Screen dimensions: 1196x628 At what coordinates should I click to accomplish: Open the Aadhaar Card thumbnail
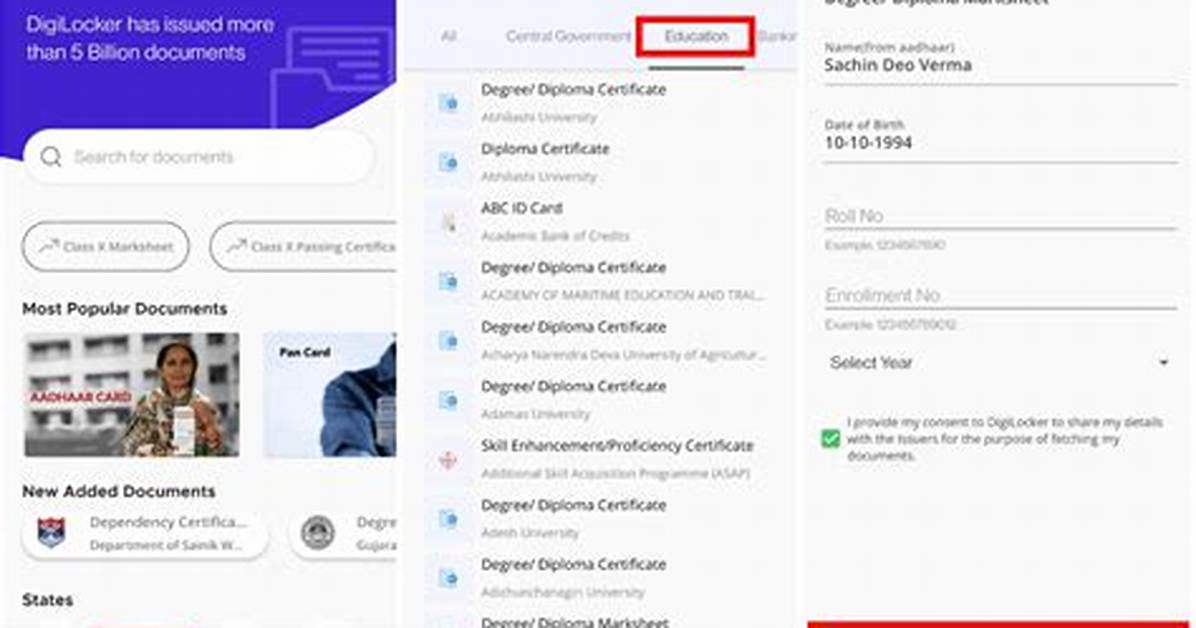[x=132, y=395]
